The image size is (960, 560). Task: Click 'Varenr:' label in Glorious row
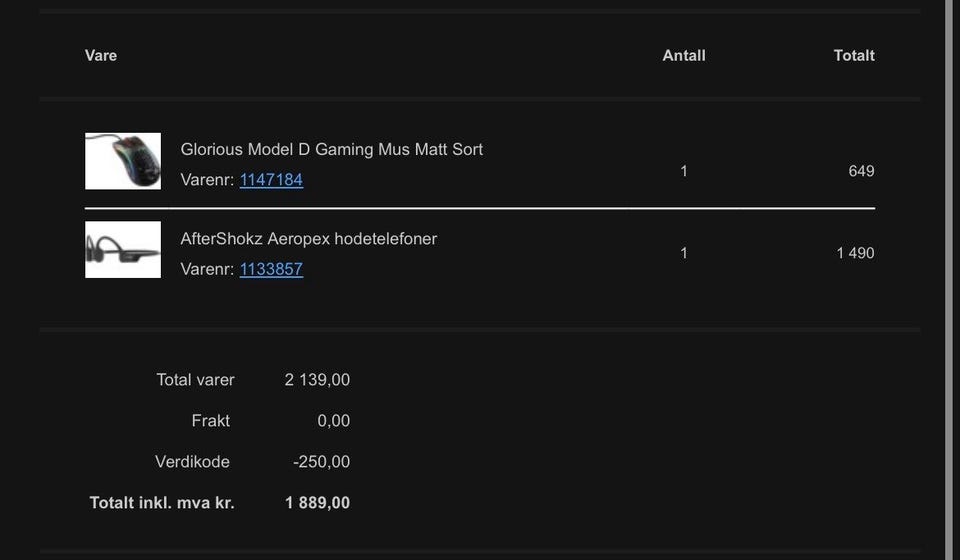pos(207,180)
